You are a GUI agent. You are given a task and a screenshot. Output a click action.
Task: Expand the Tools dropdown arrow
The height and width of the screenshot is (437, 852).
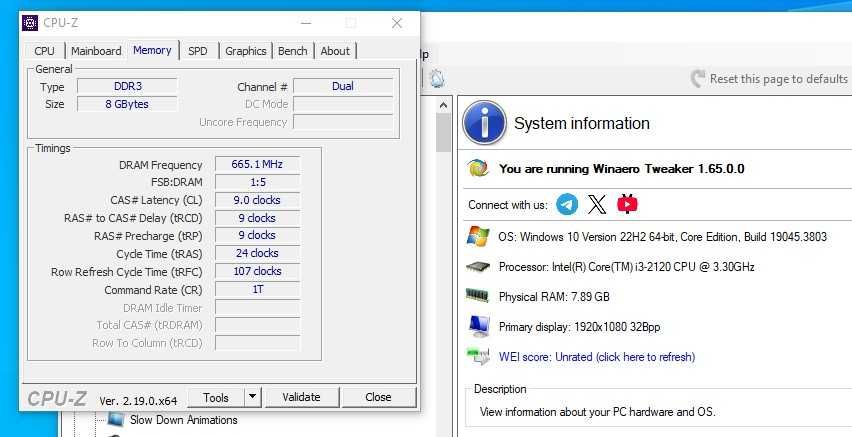(x=253, y=397)
